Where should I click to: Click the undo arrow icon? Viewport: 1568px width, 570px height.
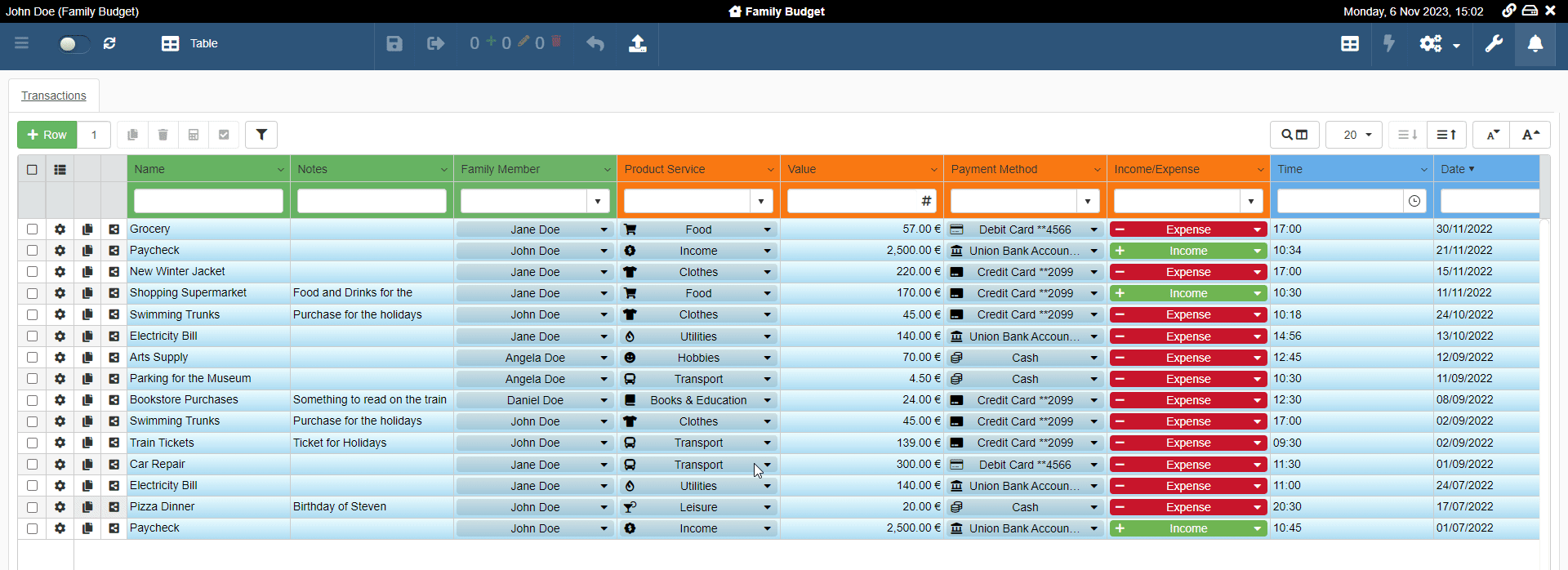tap(595, 44)
